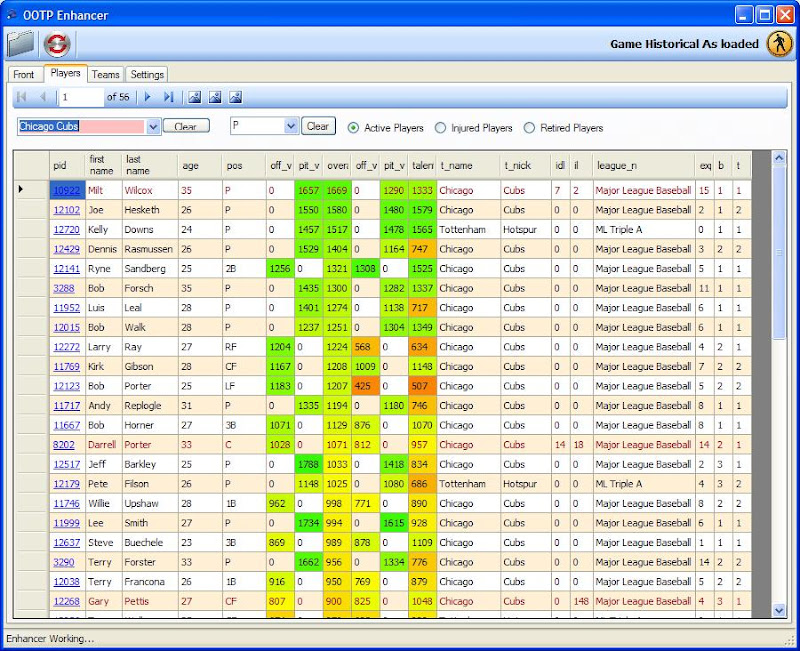
Task: Click the first picture icon after record navigation
Action: point(192,96)
